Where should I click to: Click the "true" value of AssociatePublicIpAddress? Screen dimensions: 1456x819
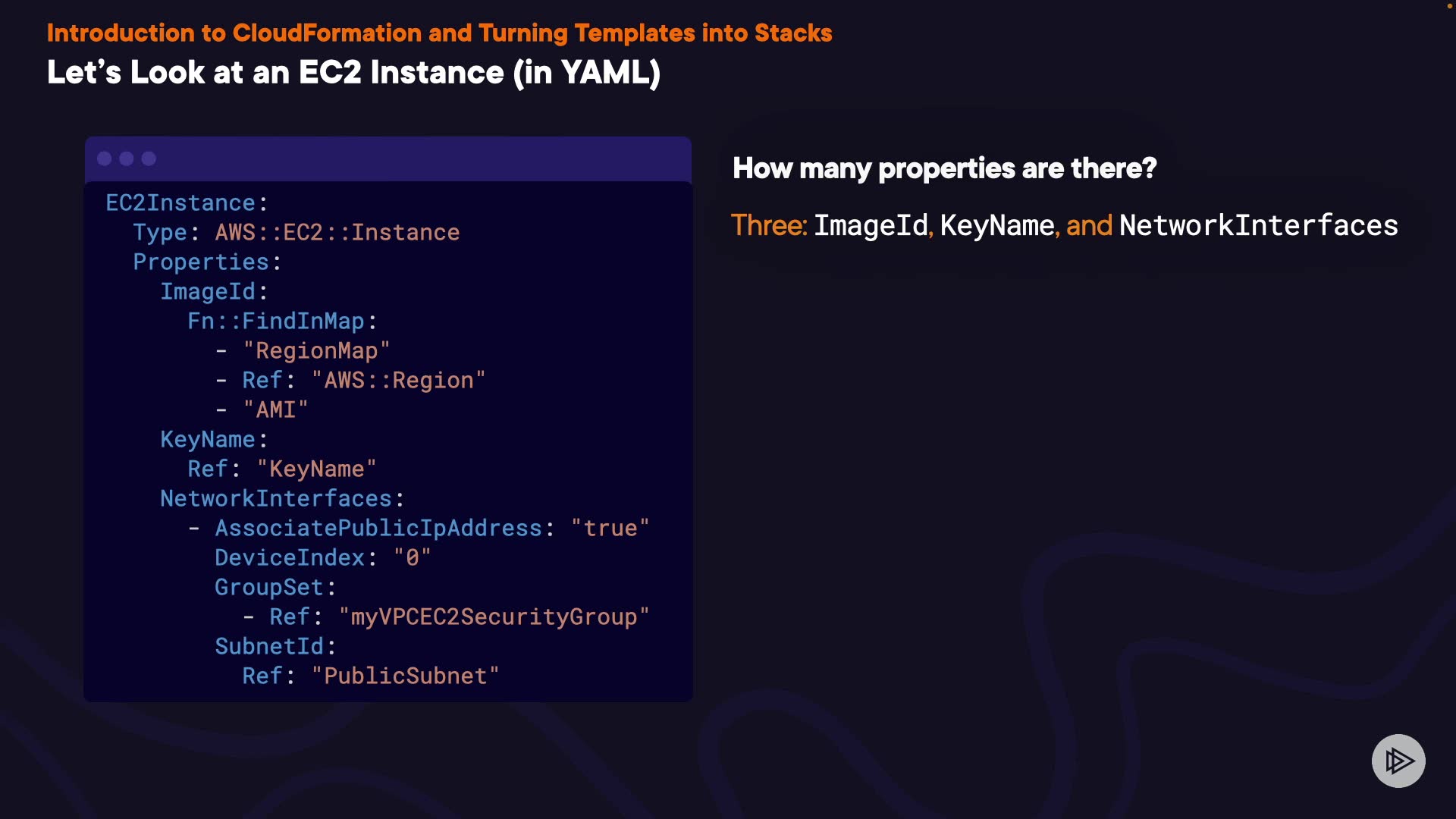point(610,529)
